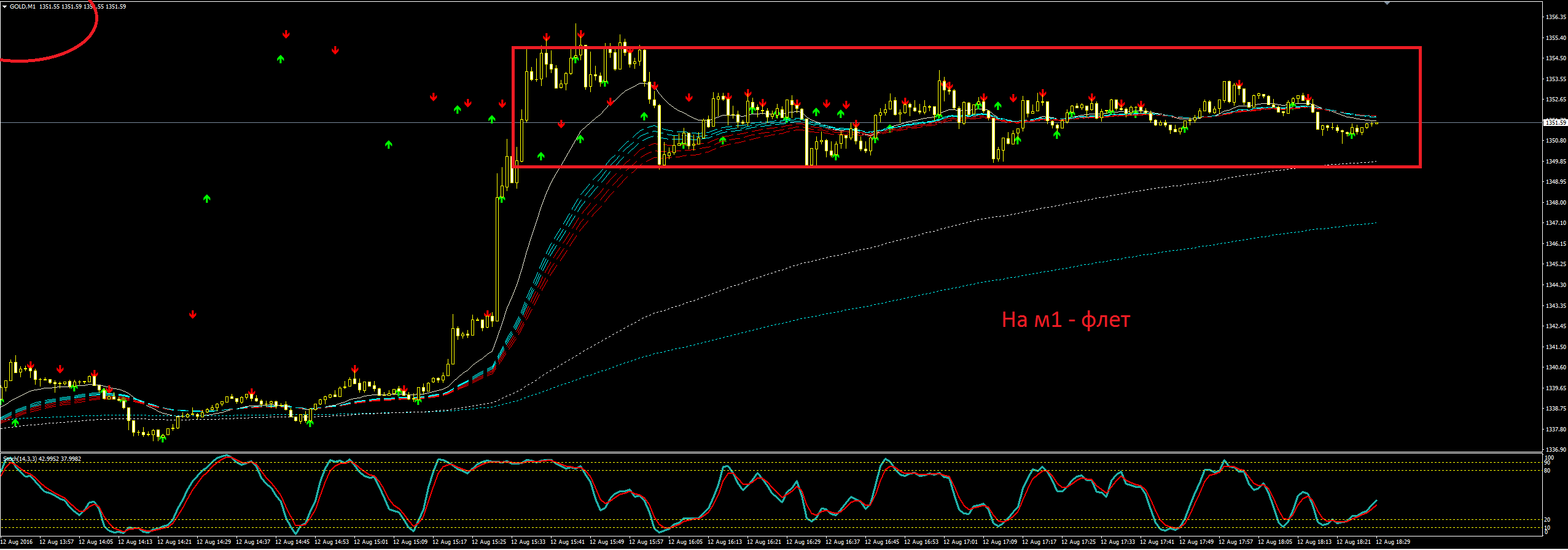Click the 12 Aug 15:17 time label
The width and height of the screenshot is (1568, 550).
pyautogui.click(x=450, y=542)
